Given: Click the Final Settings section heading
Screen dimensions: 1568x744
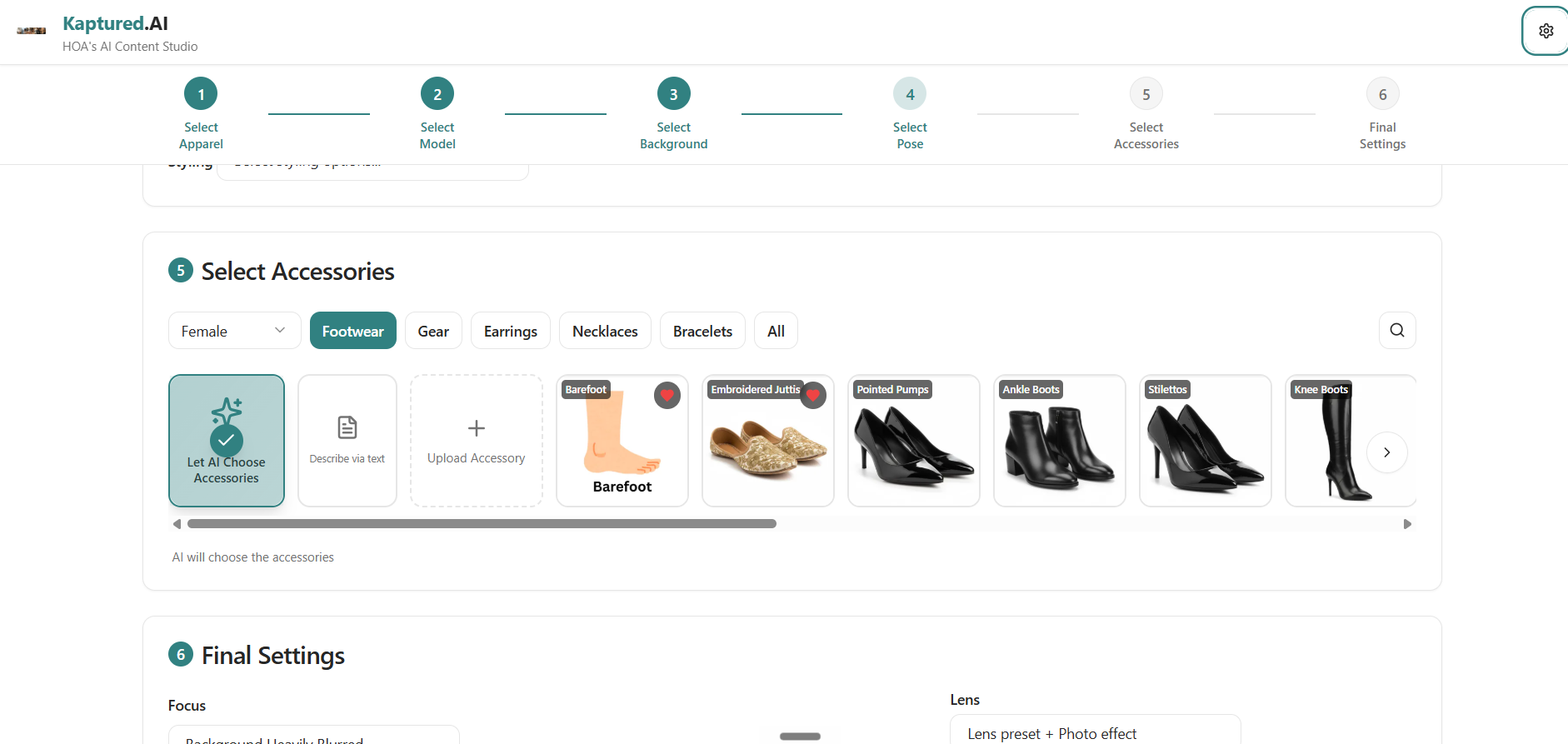Looking at the screenshot, I should point(273,656).
